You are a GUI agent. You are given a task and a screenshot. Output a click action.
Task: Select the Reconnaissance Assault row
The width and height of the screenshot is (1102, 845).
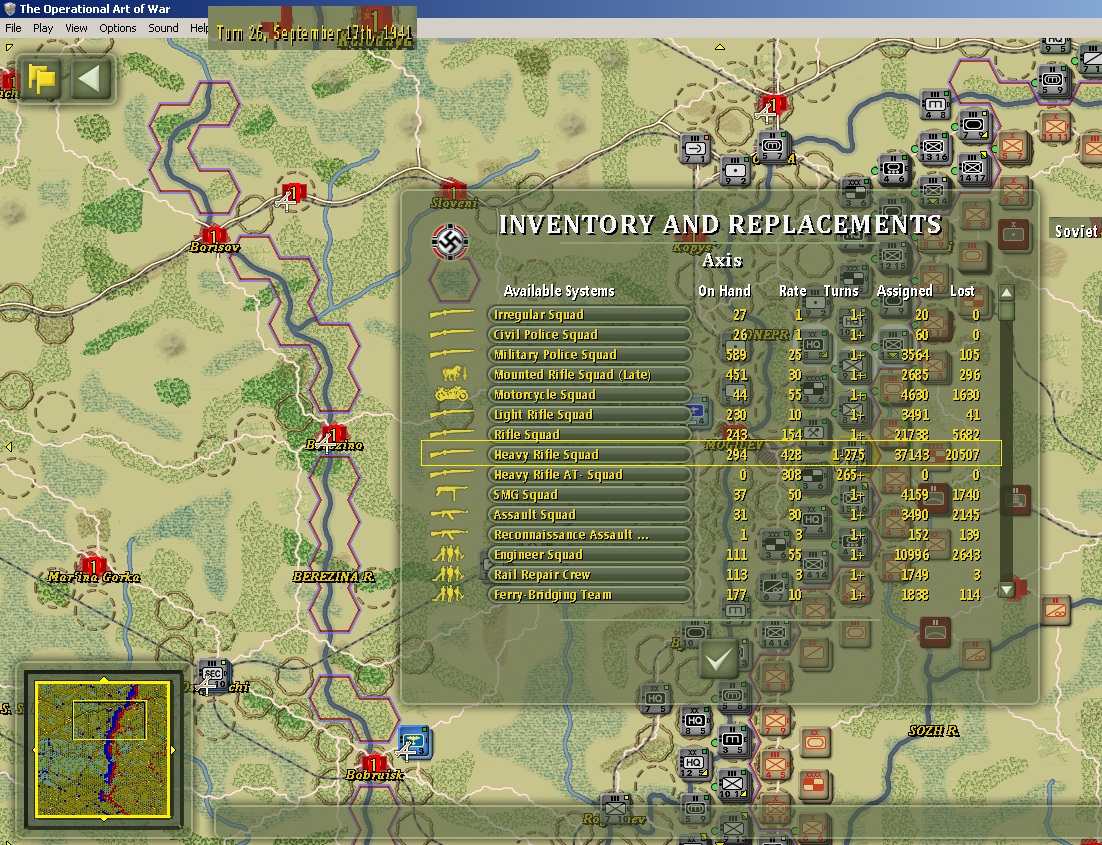tap(710, 535)
